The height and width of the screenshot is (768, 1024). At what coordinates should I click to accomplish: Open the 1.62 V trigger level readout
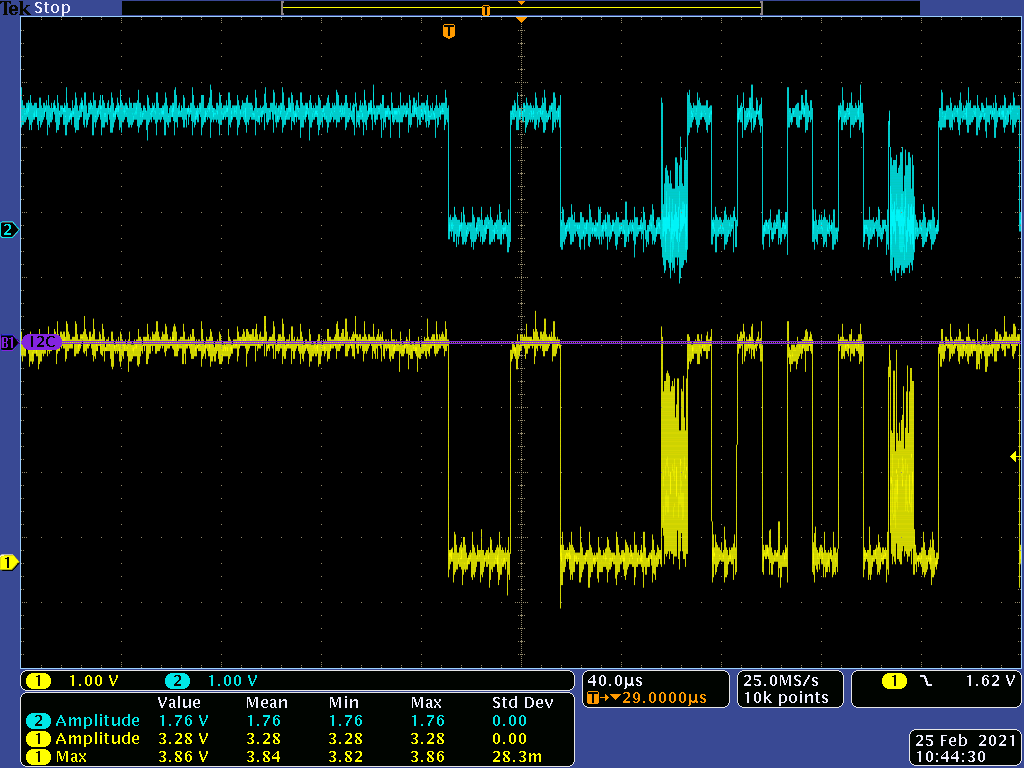coord(991,681)
